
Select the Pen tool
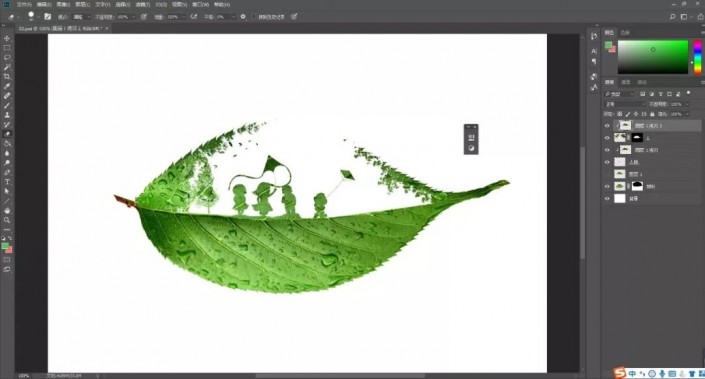(7, 173)
